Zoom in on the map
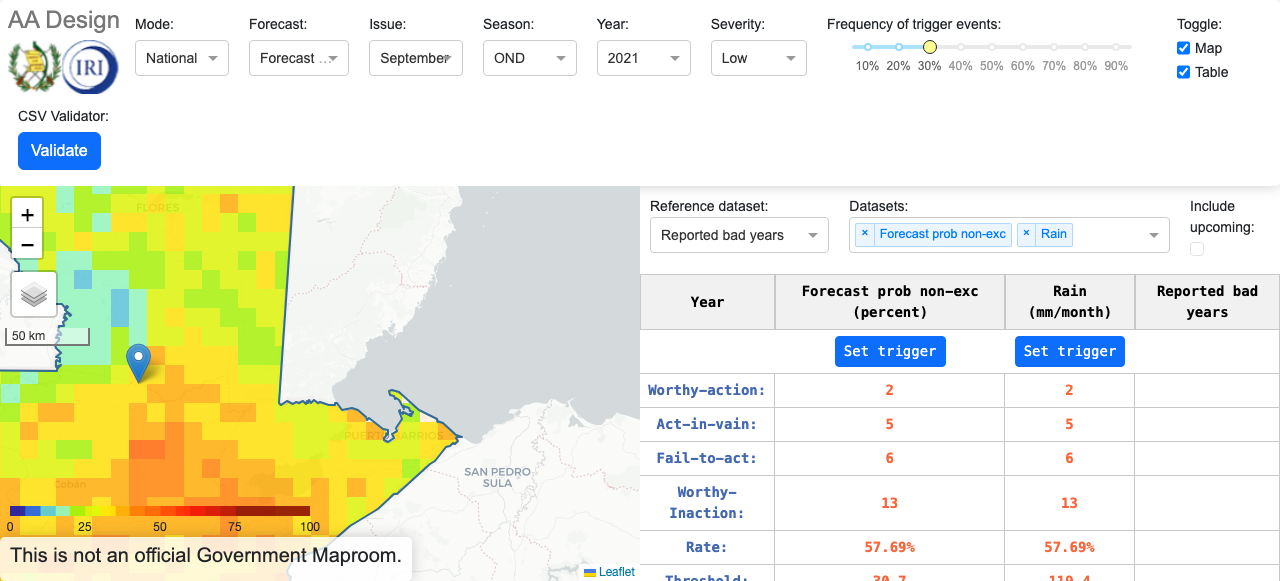This screenshot has height=581, width=1280. [x=27, y=214]
